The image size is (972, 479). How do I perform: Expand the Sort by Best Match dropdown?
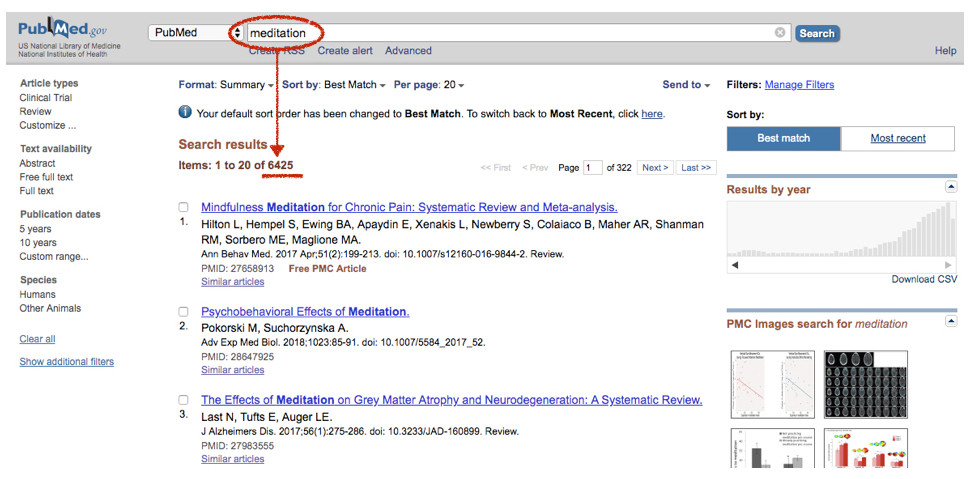pos(334,85)
